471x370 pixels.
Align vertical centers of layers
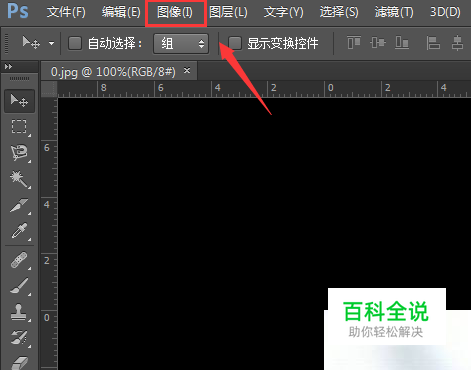pyautogui.click(x=378, y=43)
